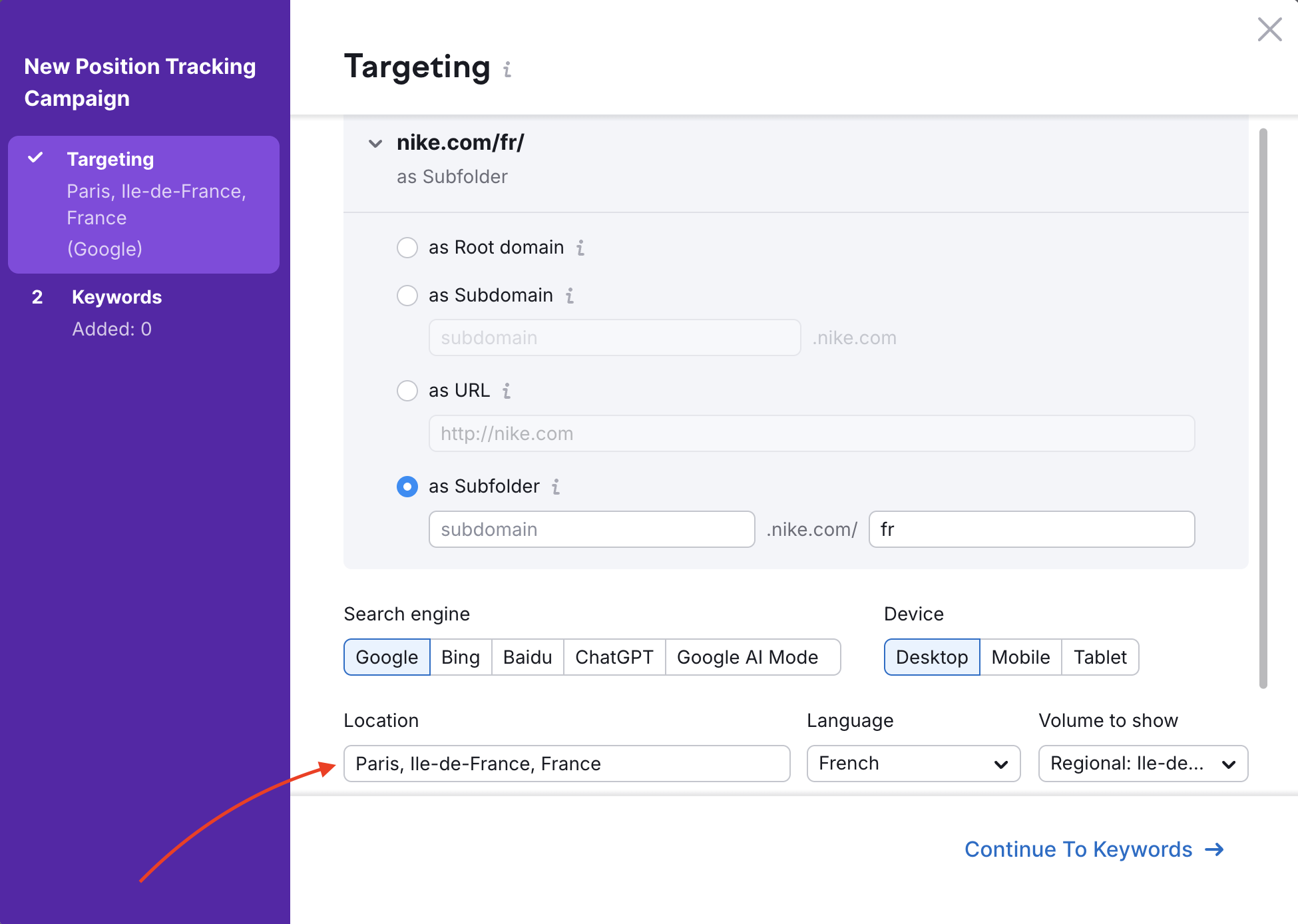This screenshot has height=924, width=1298.
Task: Click the checkmark icon beside Targeting step
Action: coord(35,158)
